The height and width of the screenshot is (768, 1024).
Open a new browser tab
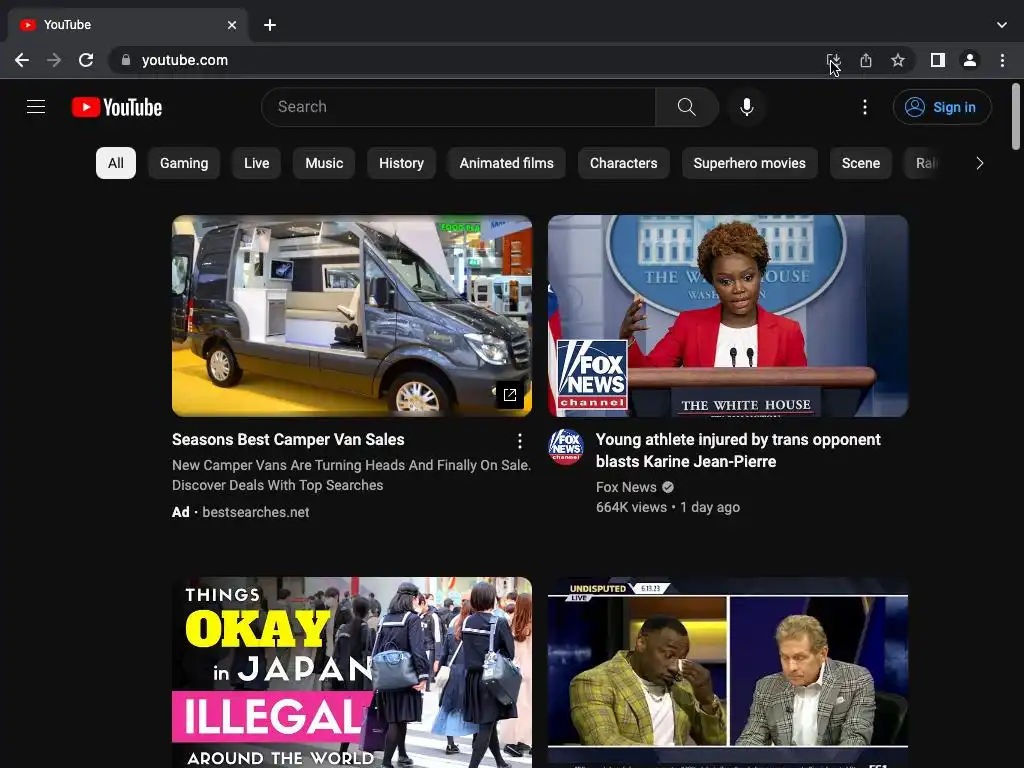click(270, 25)
